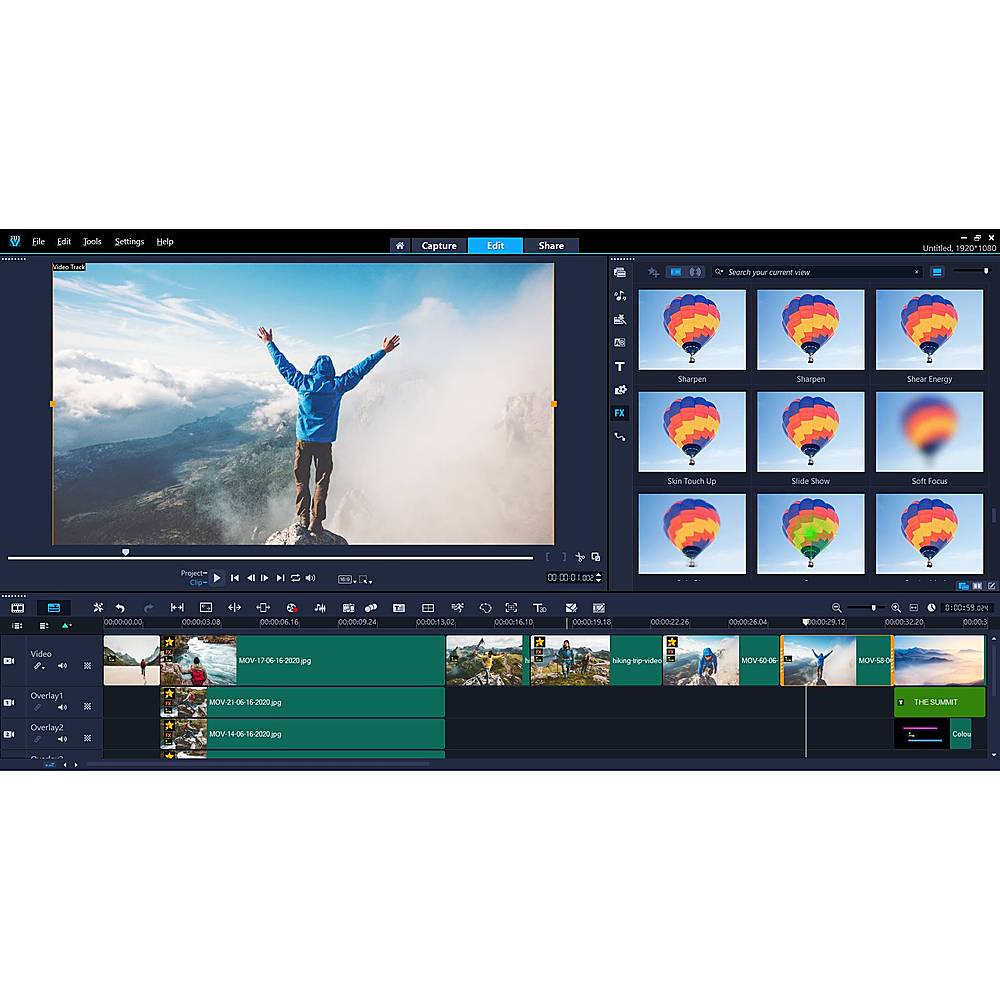Select the FX filter library icon
This screenshot has width=1000, height=1000.
click(620, 413)
